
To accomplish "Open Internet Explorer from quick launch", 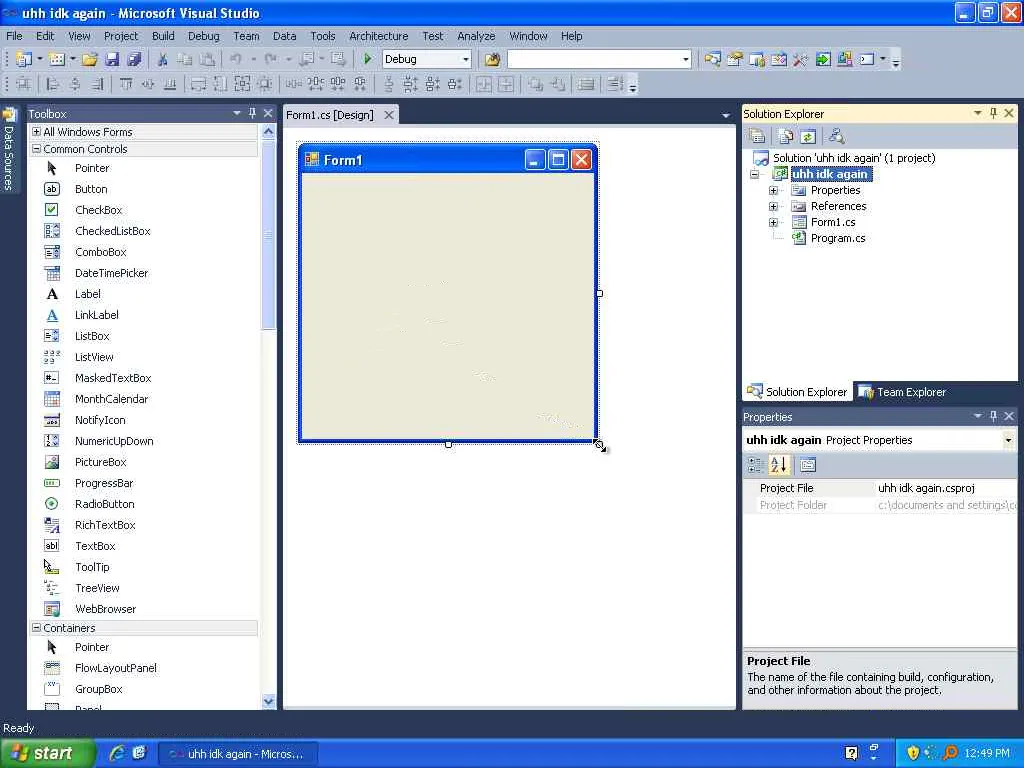I will tap(117, 753).
